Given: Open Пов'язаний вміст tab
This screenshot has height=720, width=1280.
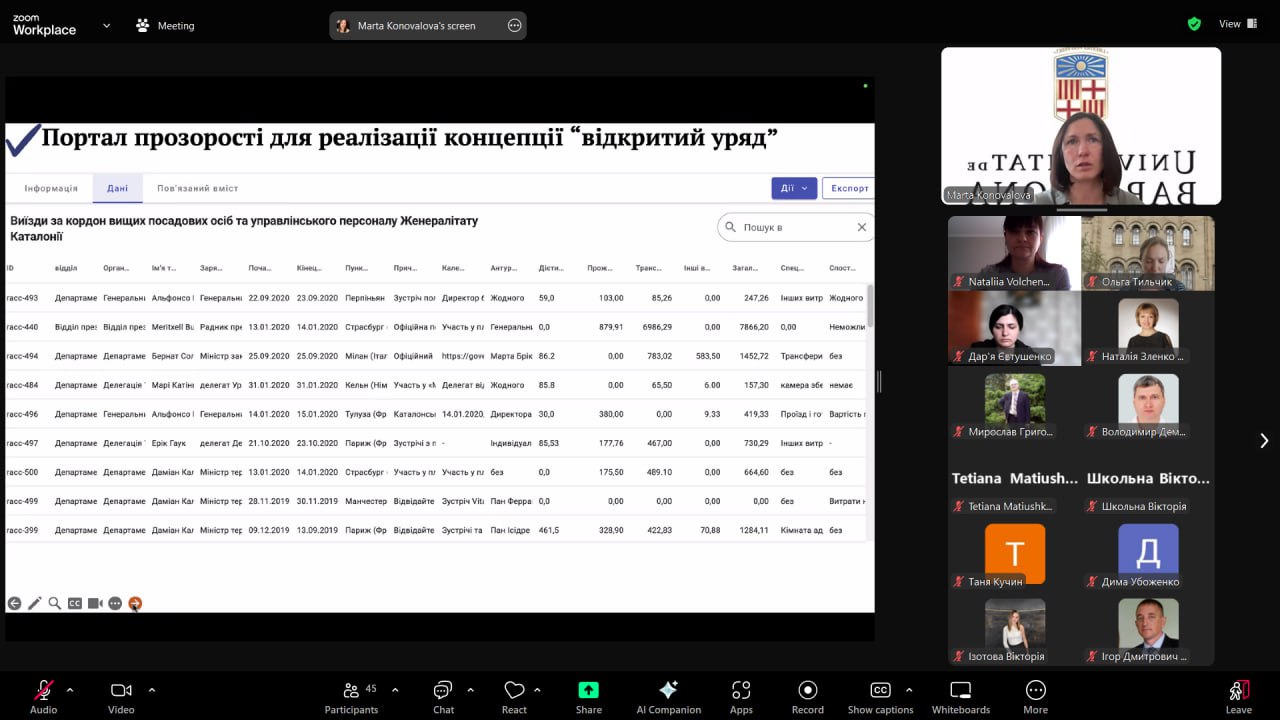Looking at the screenshot, I should (x=198, y=188).
